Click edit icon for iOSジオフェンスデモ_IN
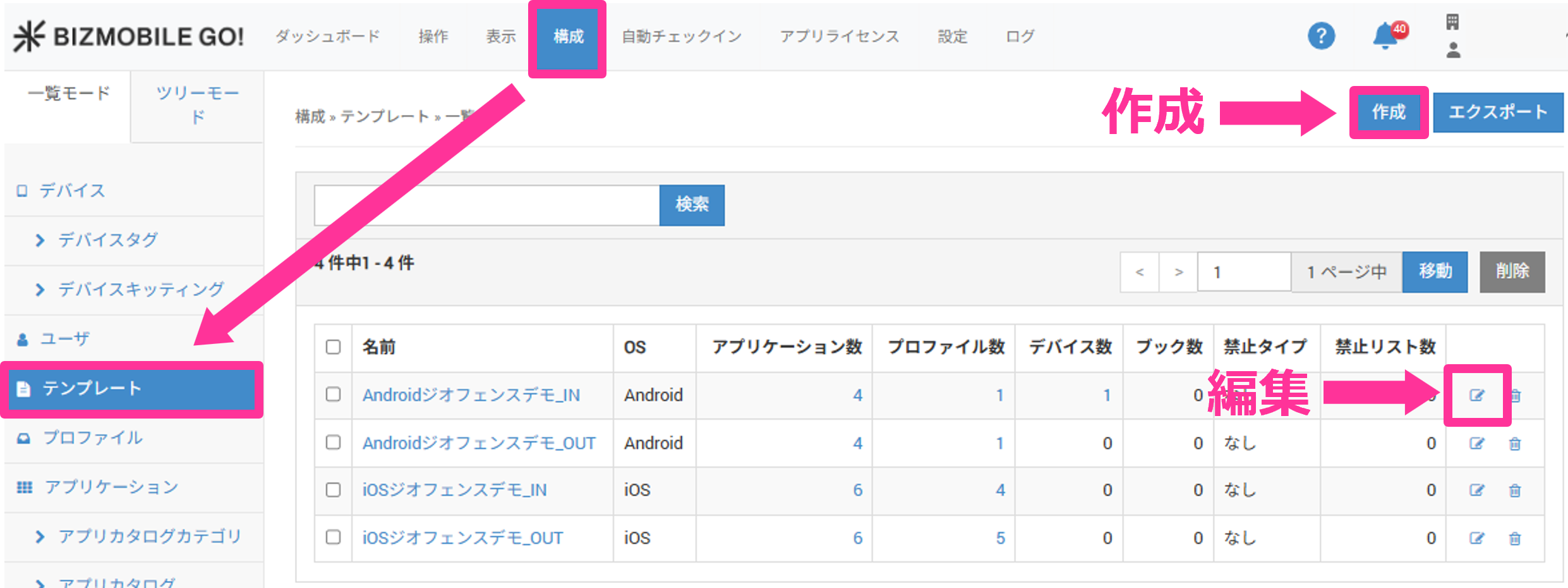The height and width of the screenshot is (588, 1568). tap(1476, 491)
